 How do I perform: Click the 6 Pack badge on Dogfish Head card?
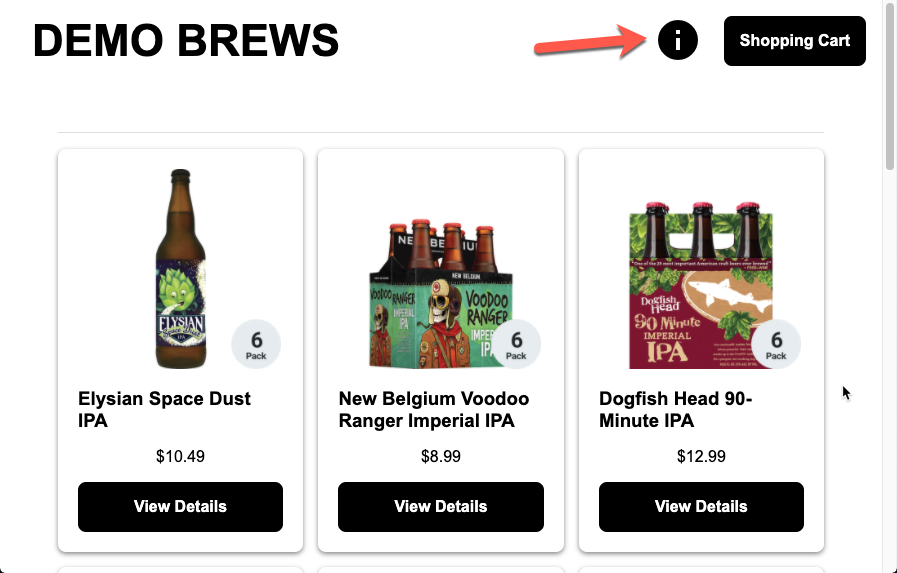(x=776, y=345)
